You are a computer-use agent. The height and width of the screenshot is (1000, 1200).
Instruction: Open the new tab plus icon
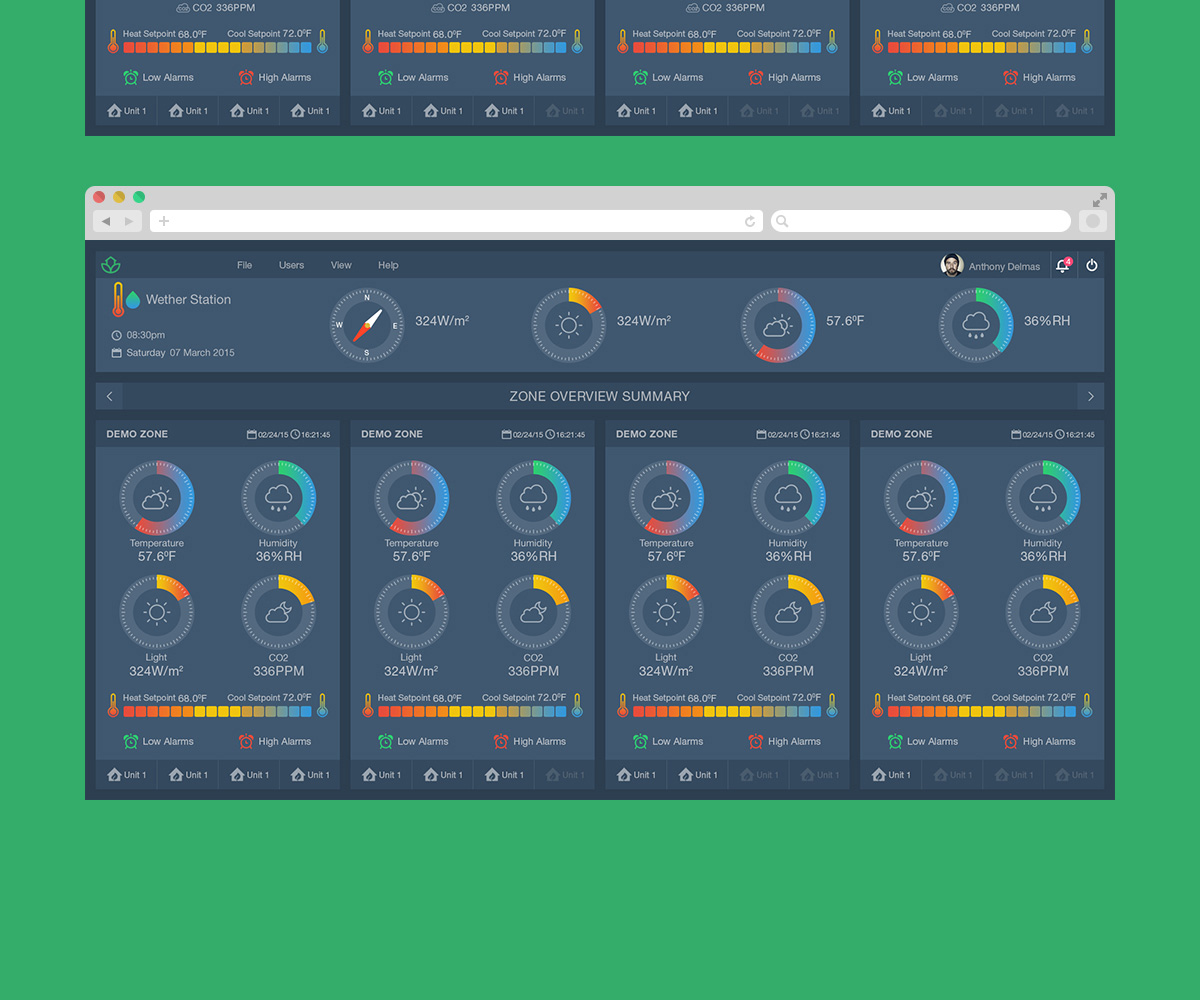[164, 221]
